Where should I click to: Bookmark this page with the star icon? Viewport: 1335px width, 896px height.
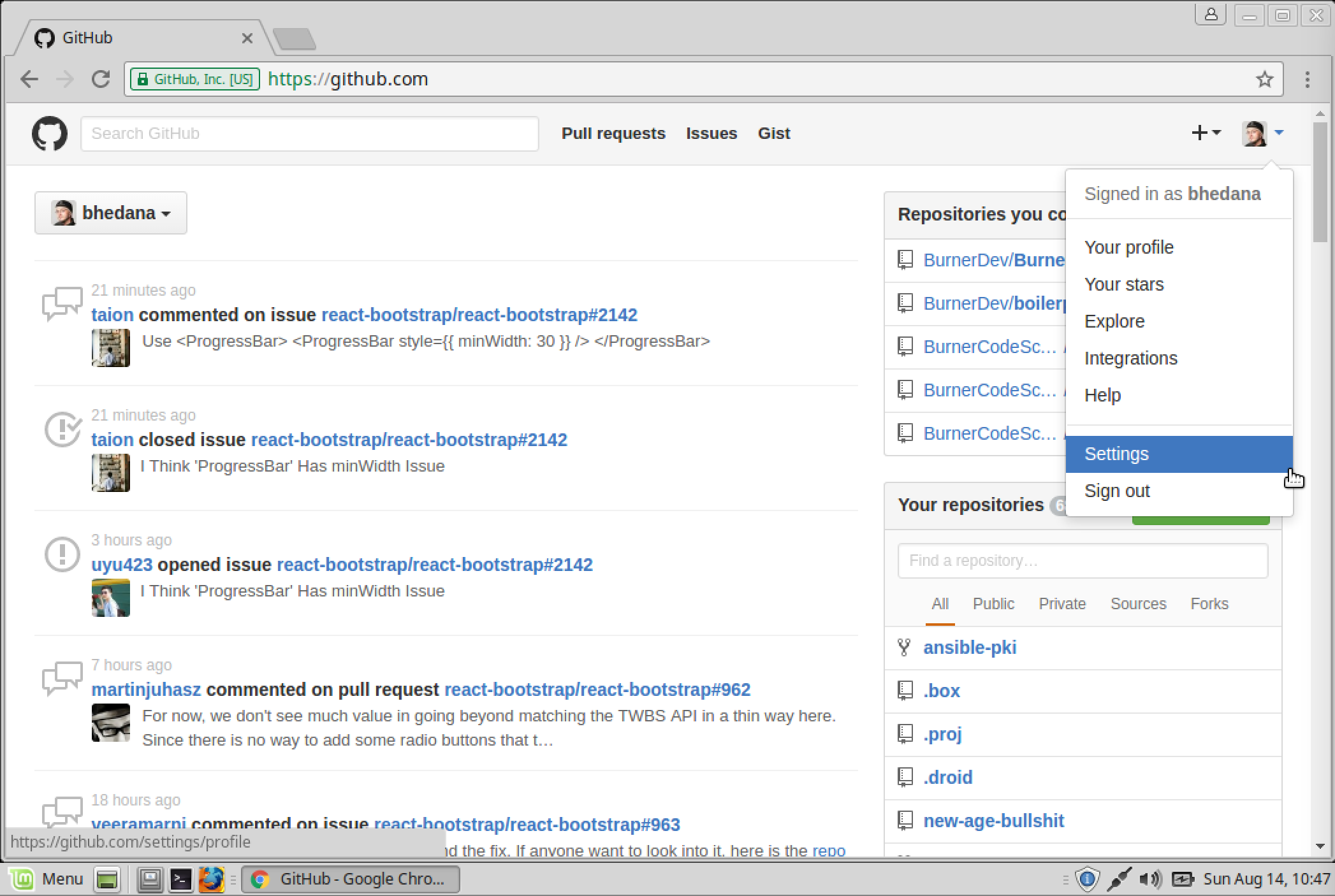point(1264,79)
